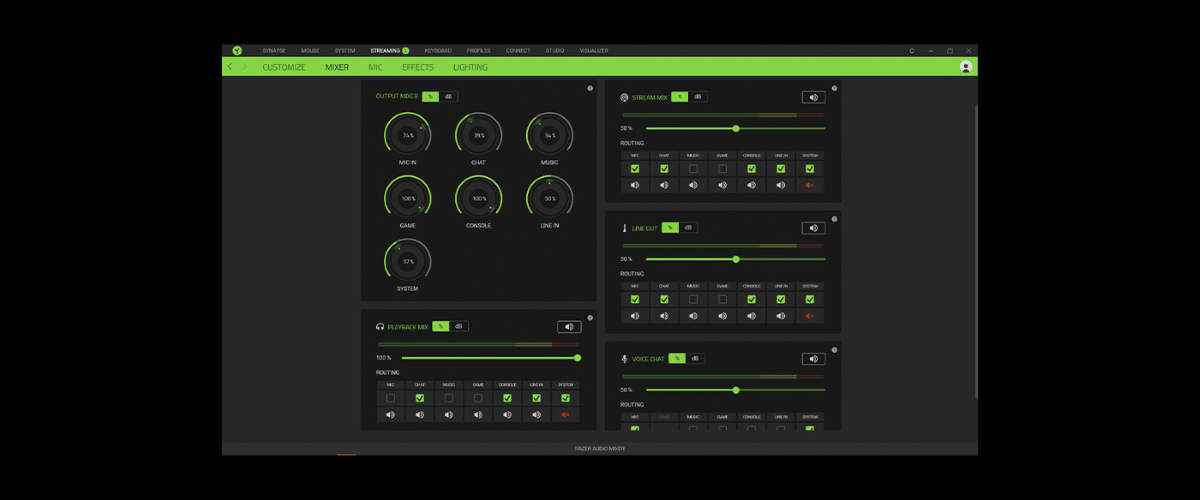This screenshot has height=500, width=1200.
Task: Mute MIC channel in Stream Mix routing
Action: tap(634, 185)
